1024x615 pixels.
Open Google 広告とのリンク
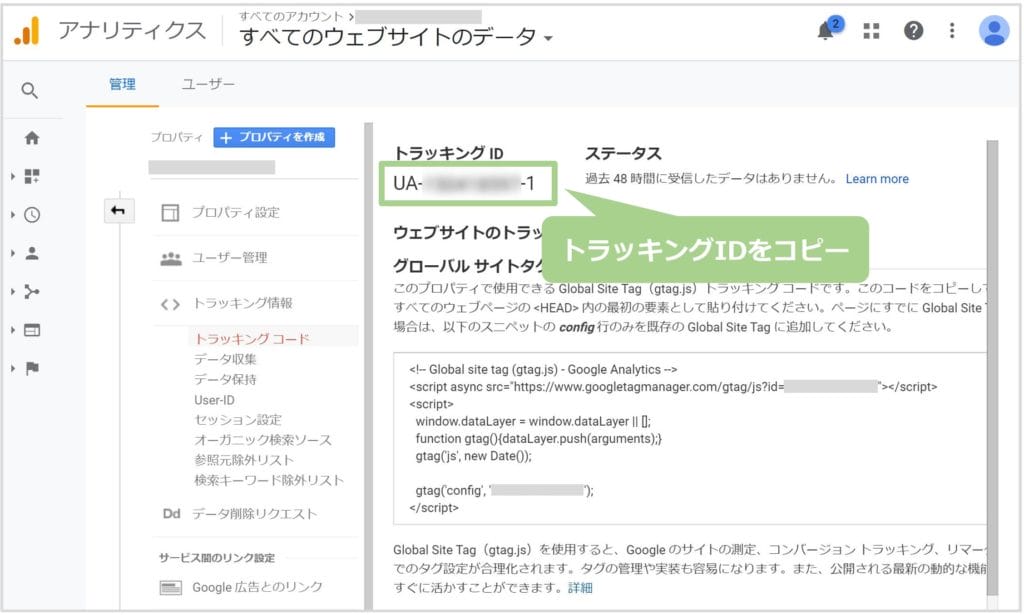[x=257, y=588]
